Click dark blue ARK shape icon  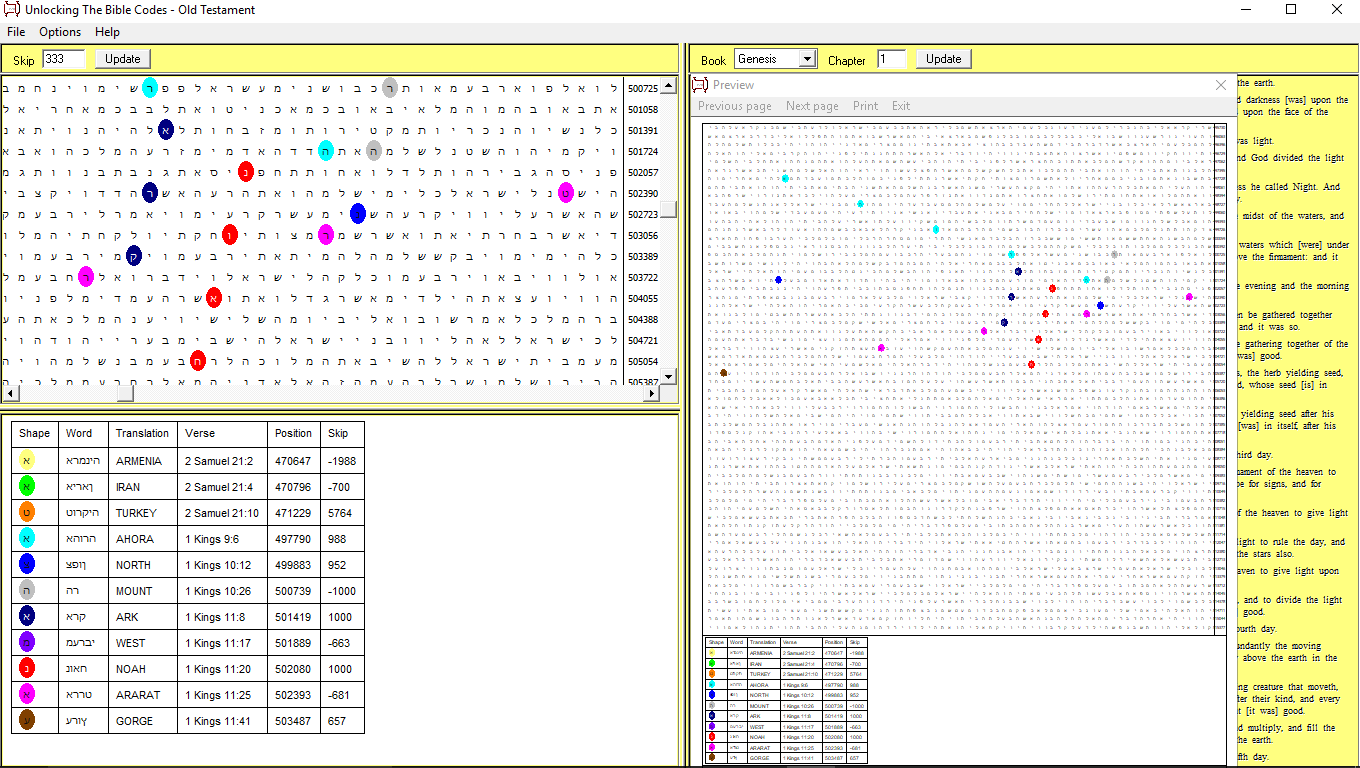(27, 617)
